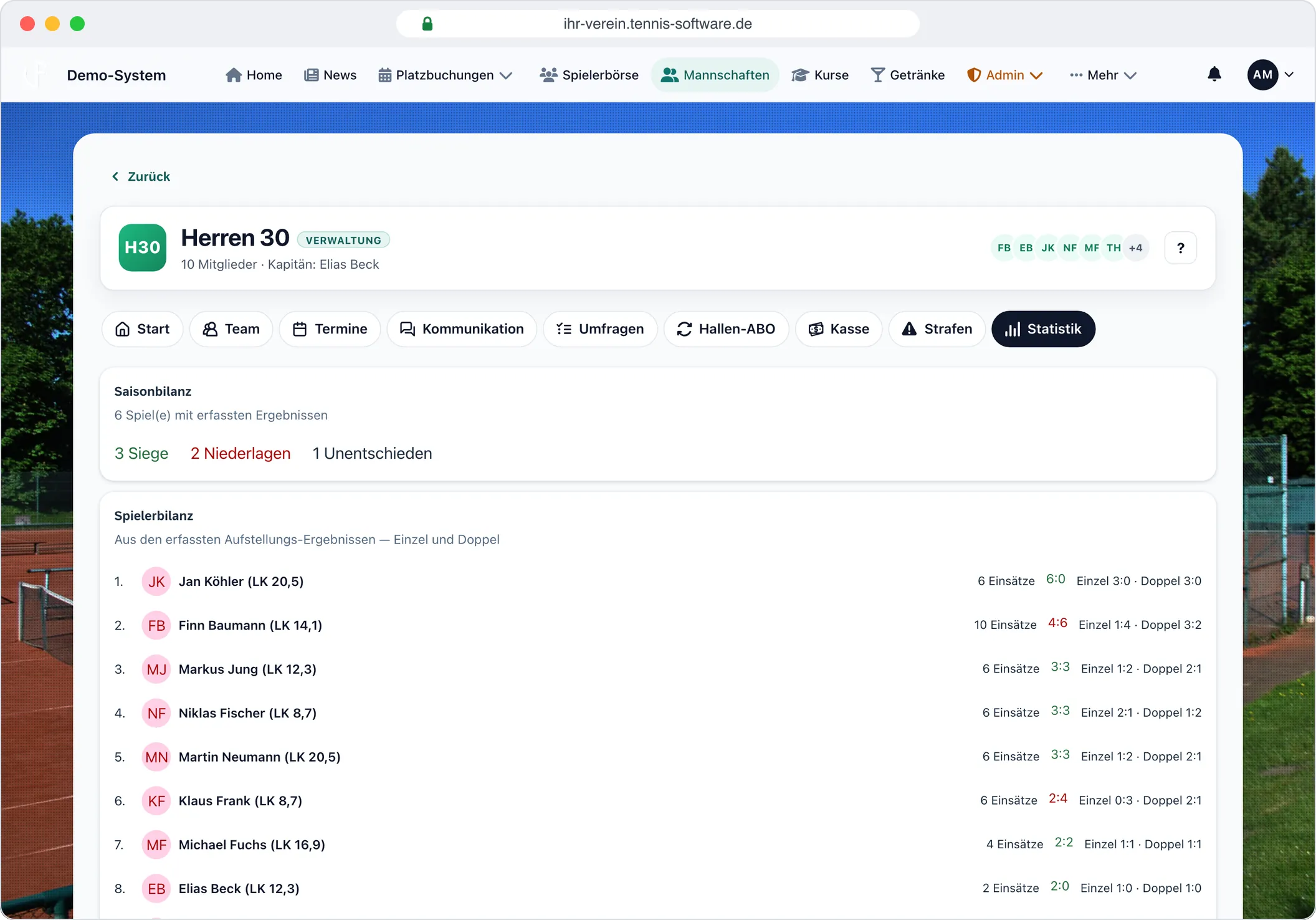Click the +4 more members badge

(x=1136, y=248)
